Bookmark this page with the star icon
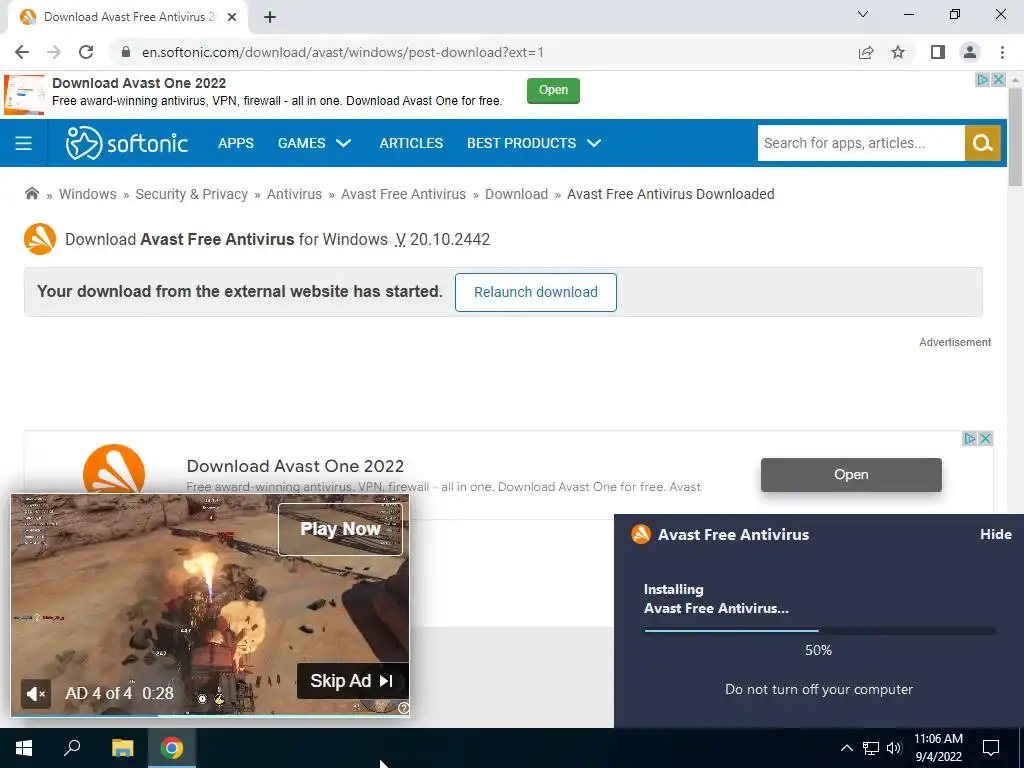1024x768 pixels. coord(898,52)
